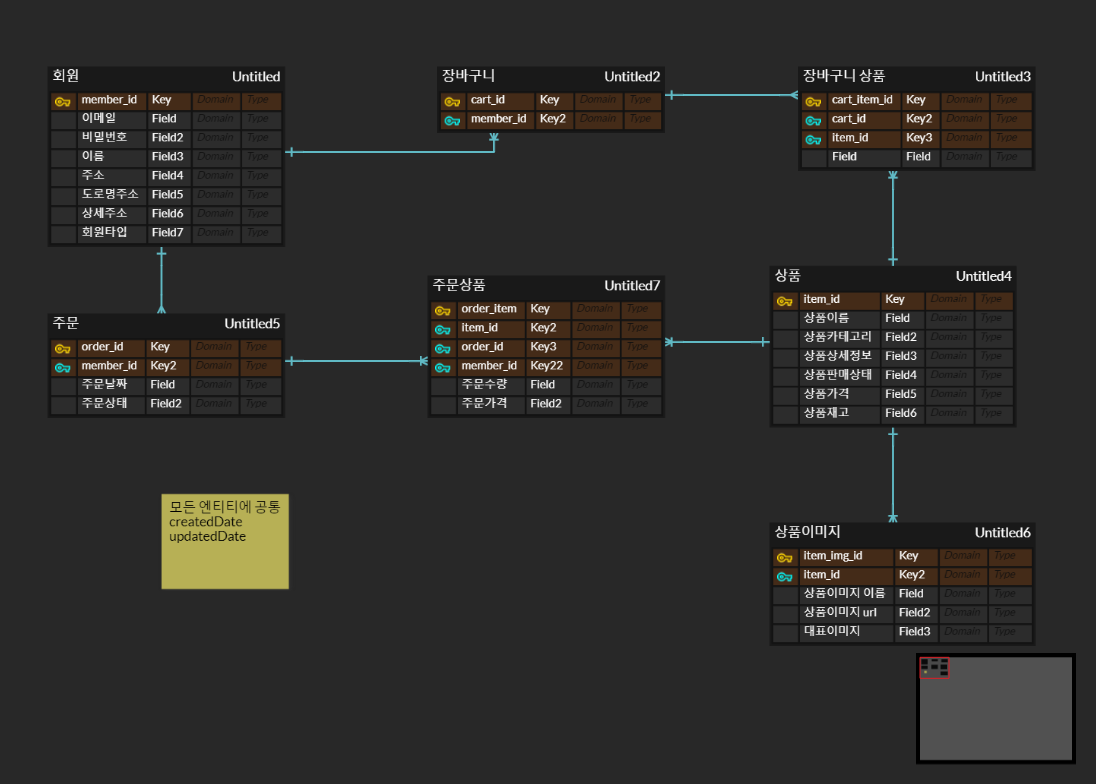
Task: Select the relationship line between 상품 and 상품이미지
Action: [893, 475]
